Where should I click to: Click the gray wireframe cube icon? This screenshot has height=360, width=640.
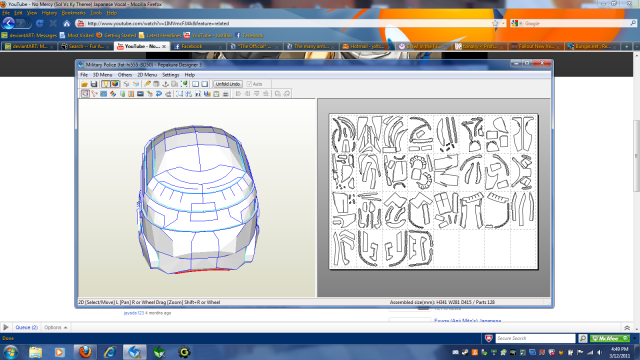tap(127, 84)
